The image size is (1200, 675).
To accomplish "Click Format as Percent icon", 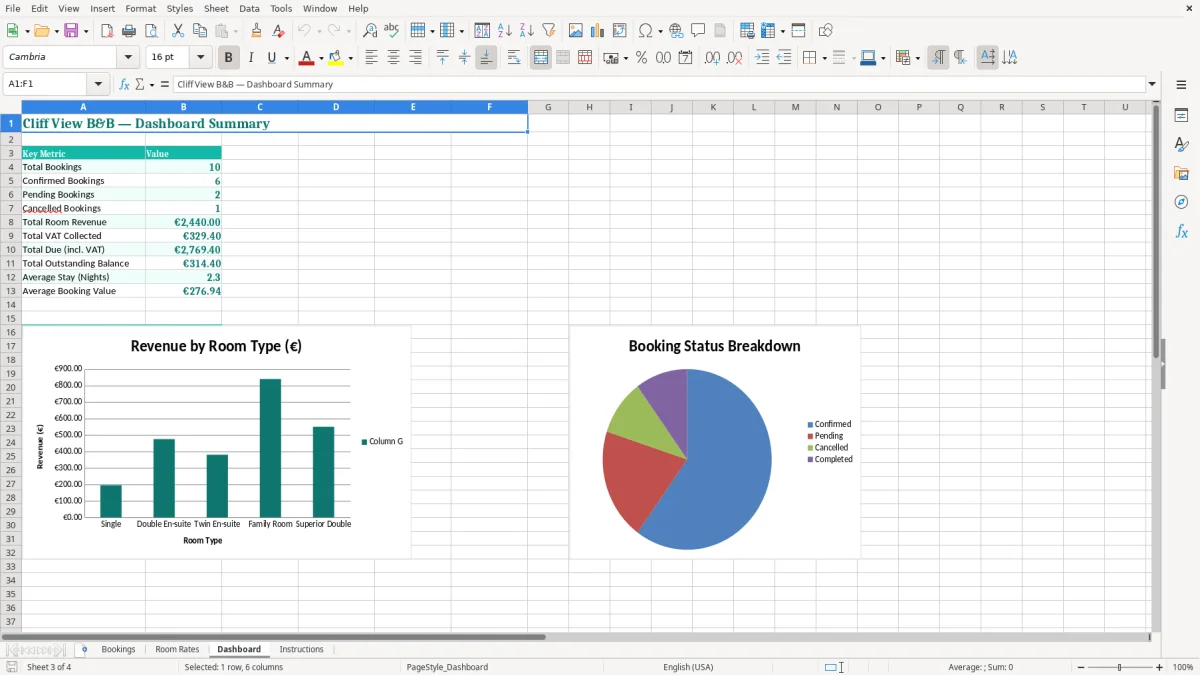I will click(x=641, y=58).
